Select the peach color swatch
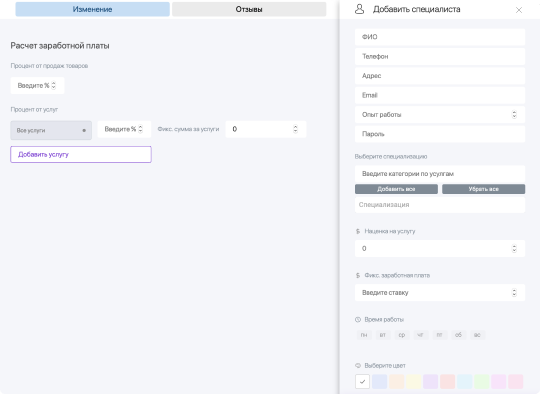Viewport: 541px width, 394px height. pos(396,382)
